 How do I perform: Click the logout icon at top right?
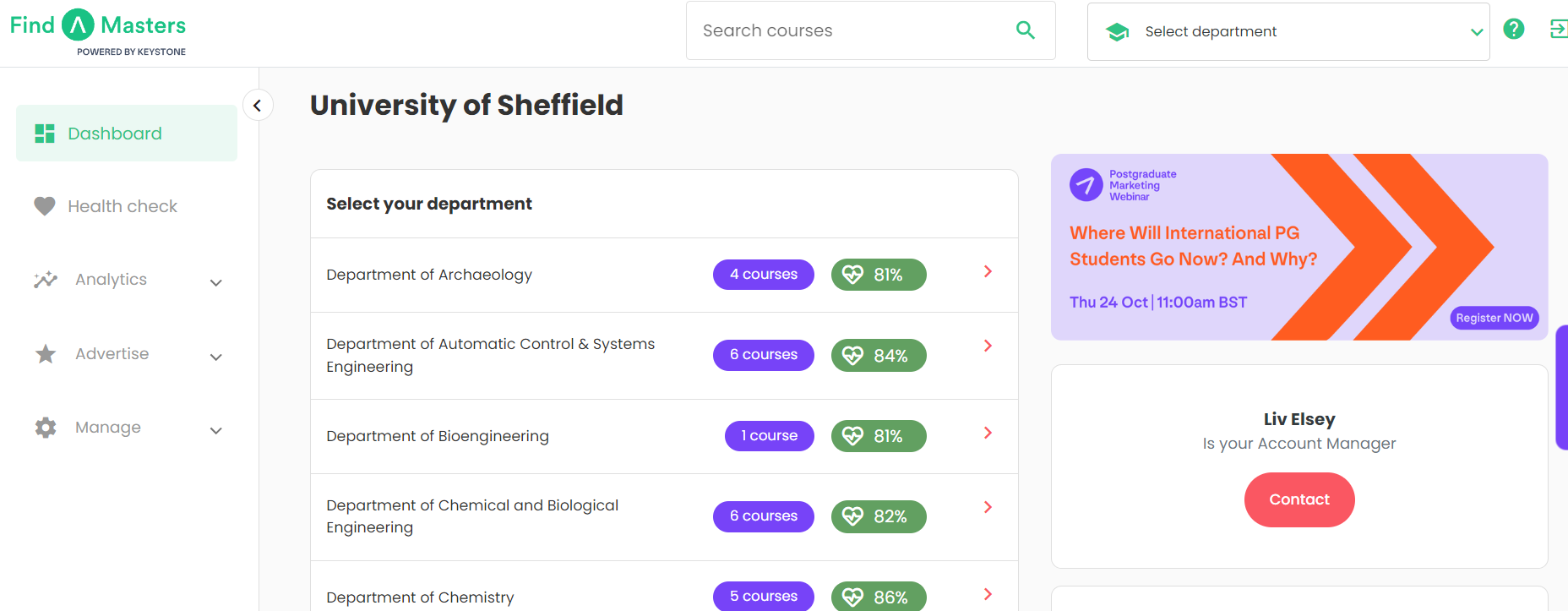click(x=1559, y=30)
